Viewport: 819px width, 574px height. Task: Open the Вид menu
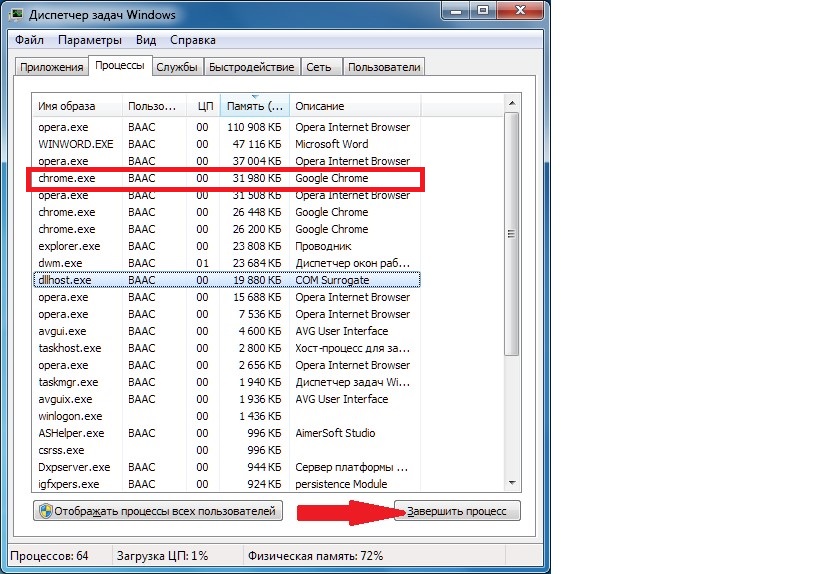[146, 40]
